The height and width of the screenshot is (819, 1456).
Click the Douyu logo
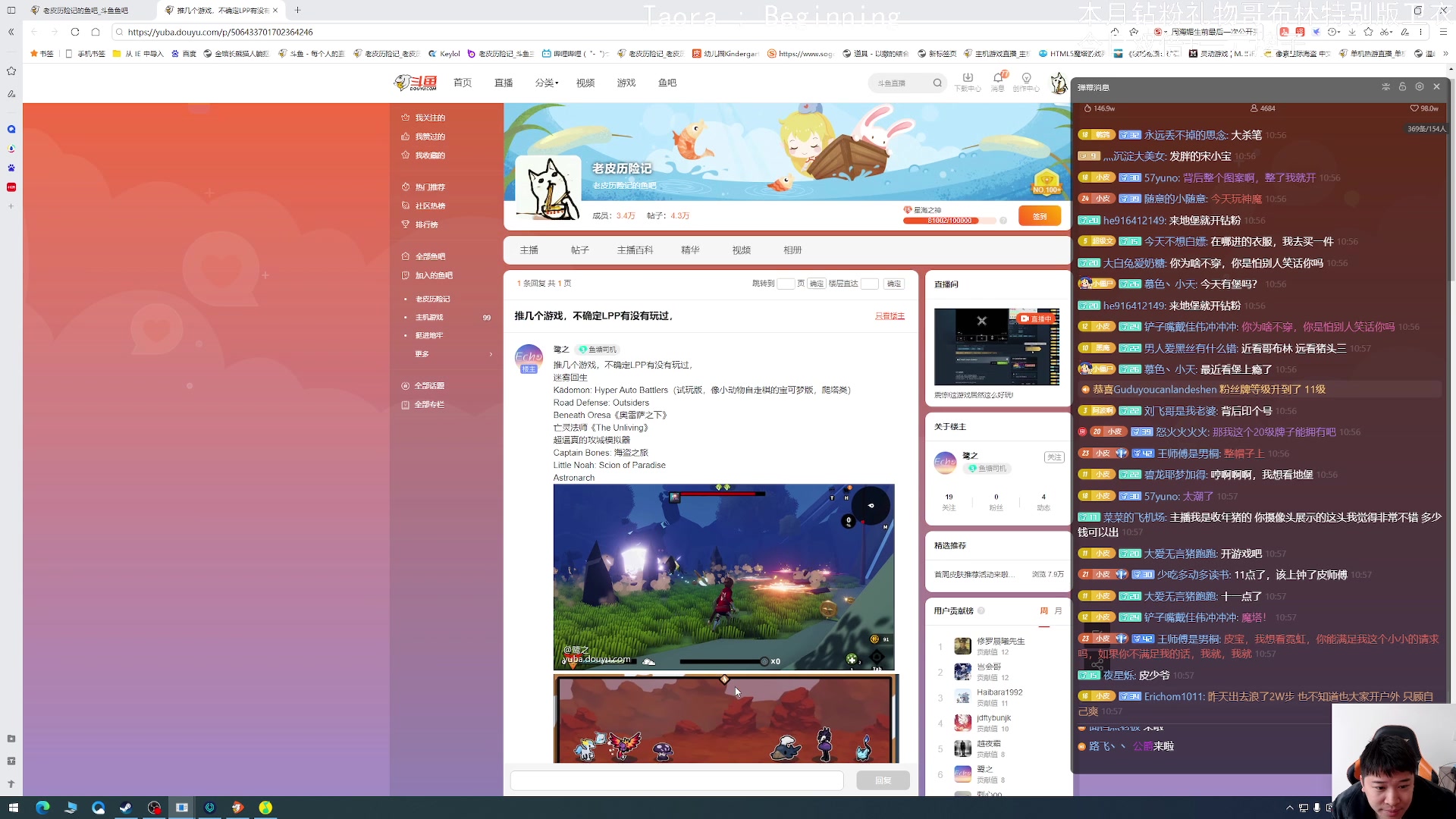pyautogui.click(x=416, y=83)
